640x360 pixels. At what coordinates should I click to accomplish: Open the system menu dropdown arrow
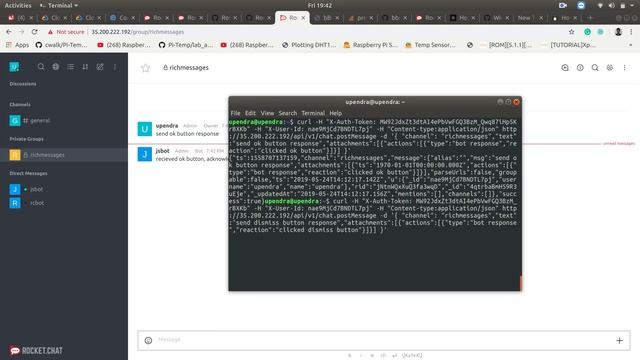coord(633,5)
